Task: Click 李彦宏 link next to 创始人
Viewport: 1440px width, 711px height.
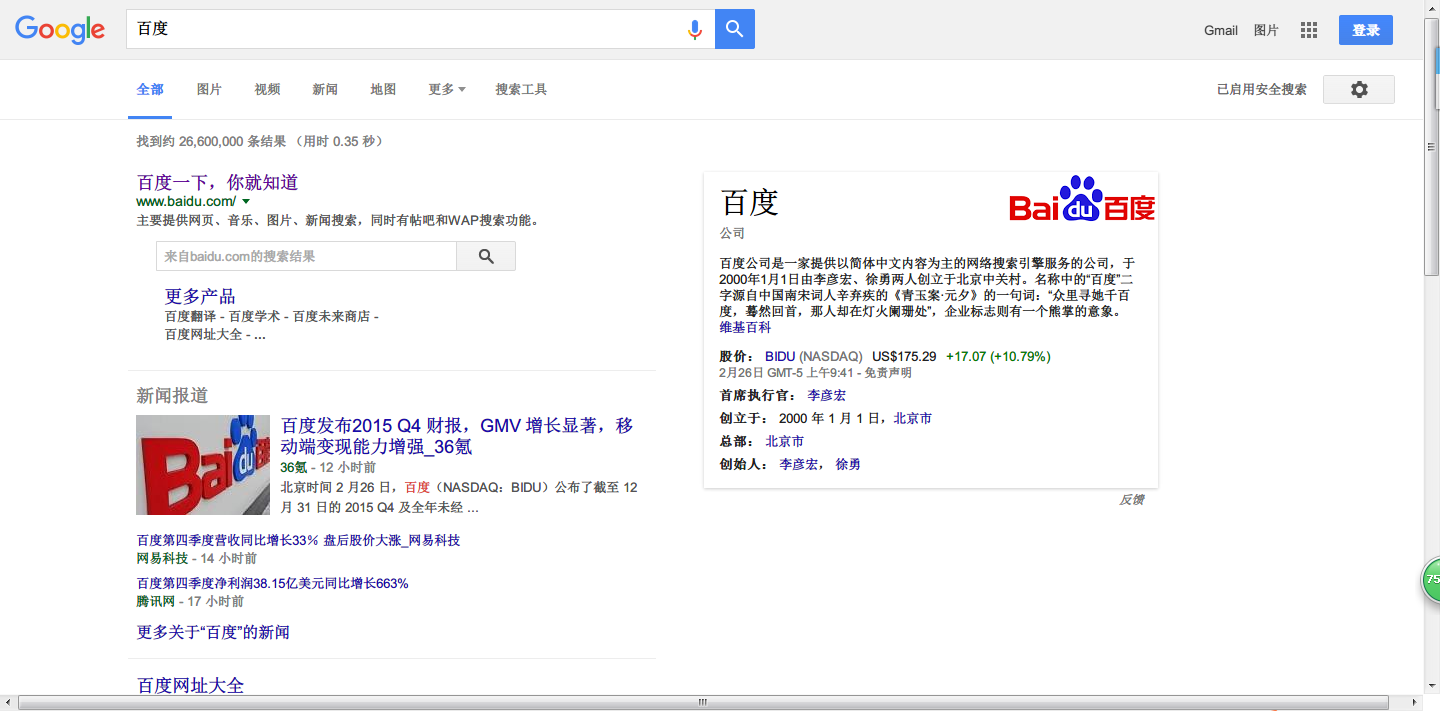Action: click(x=799, y=464)
